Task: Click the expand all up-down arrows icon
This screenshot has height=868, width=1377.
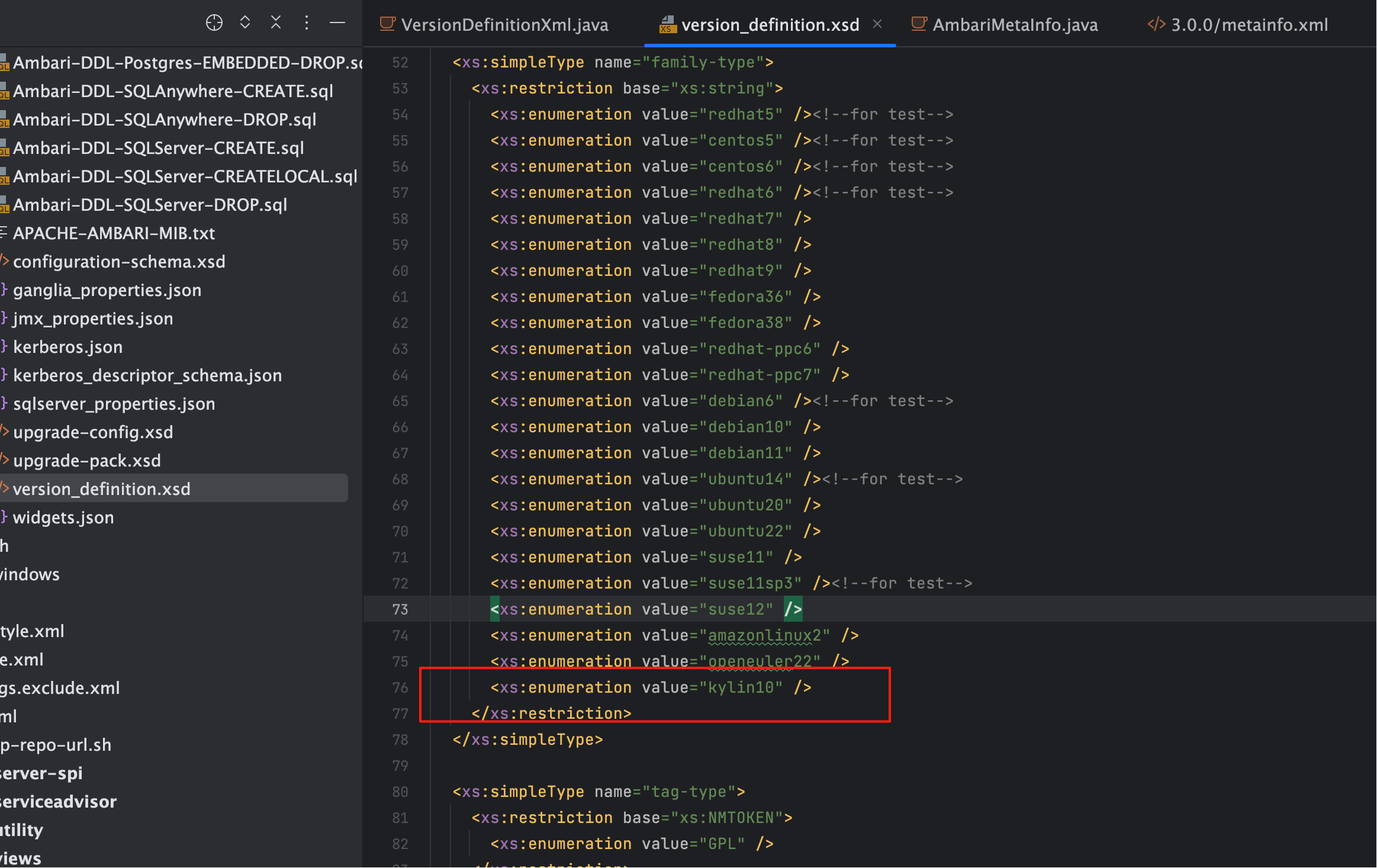Action: tap(244, 23)
